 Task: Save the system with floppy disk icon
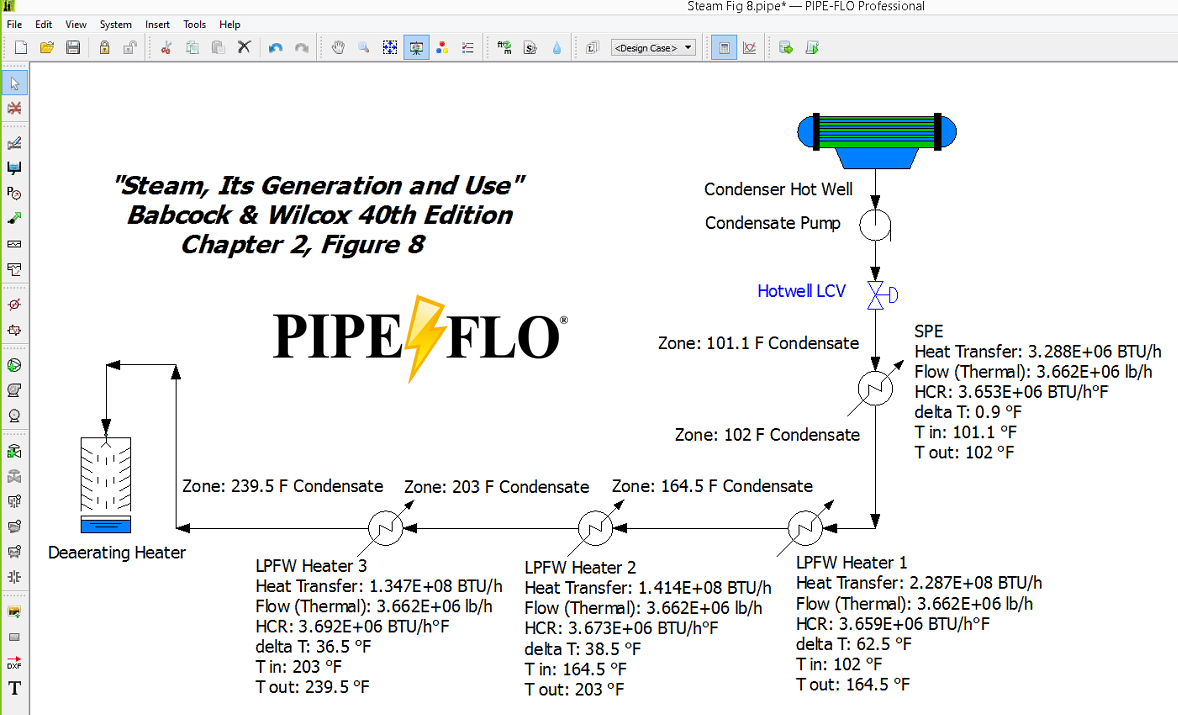click(x=73, y=47)
